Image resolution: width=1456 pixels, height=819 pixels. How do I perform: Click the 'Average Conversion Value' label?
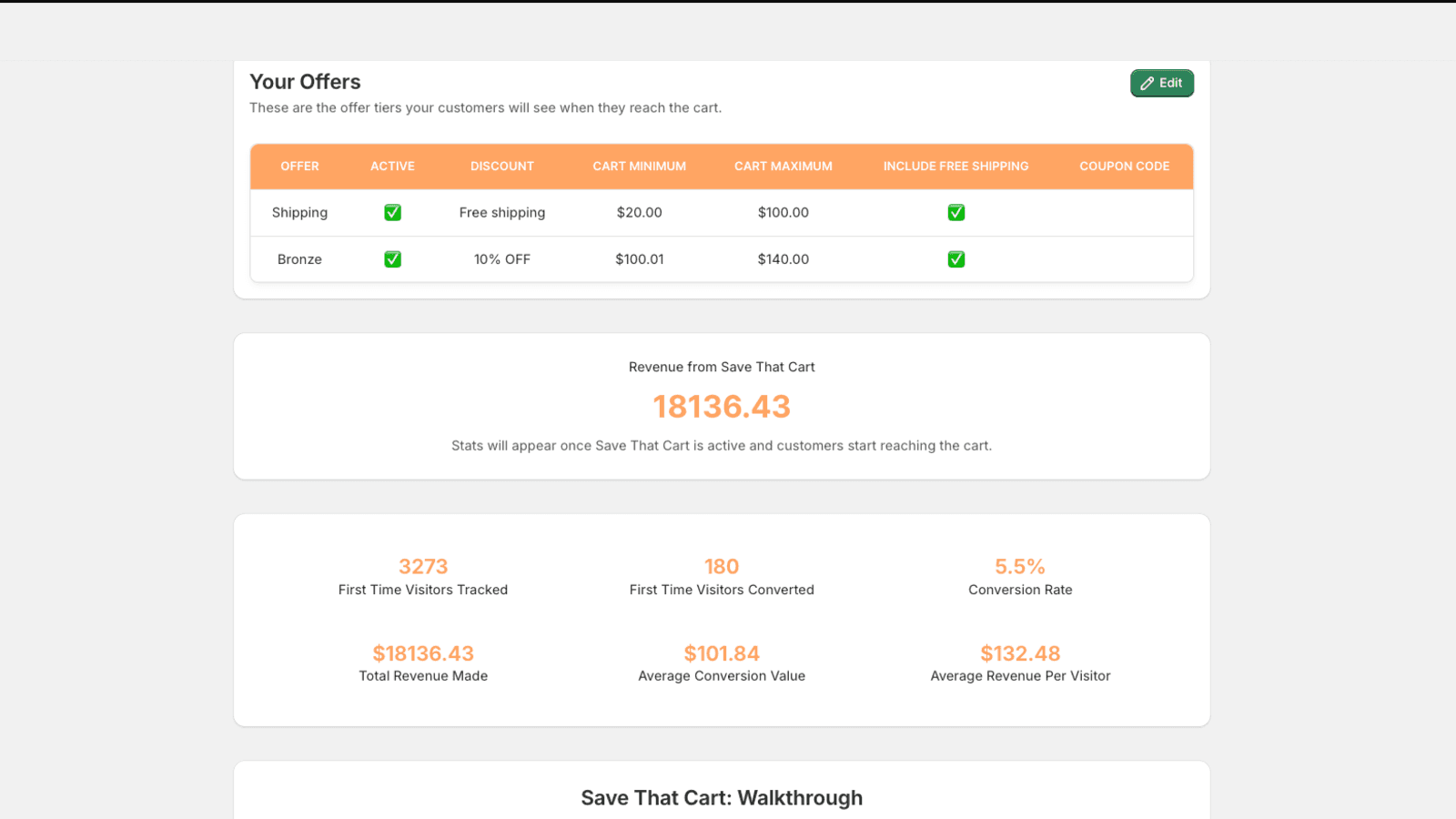click(x=722, y=676)
